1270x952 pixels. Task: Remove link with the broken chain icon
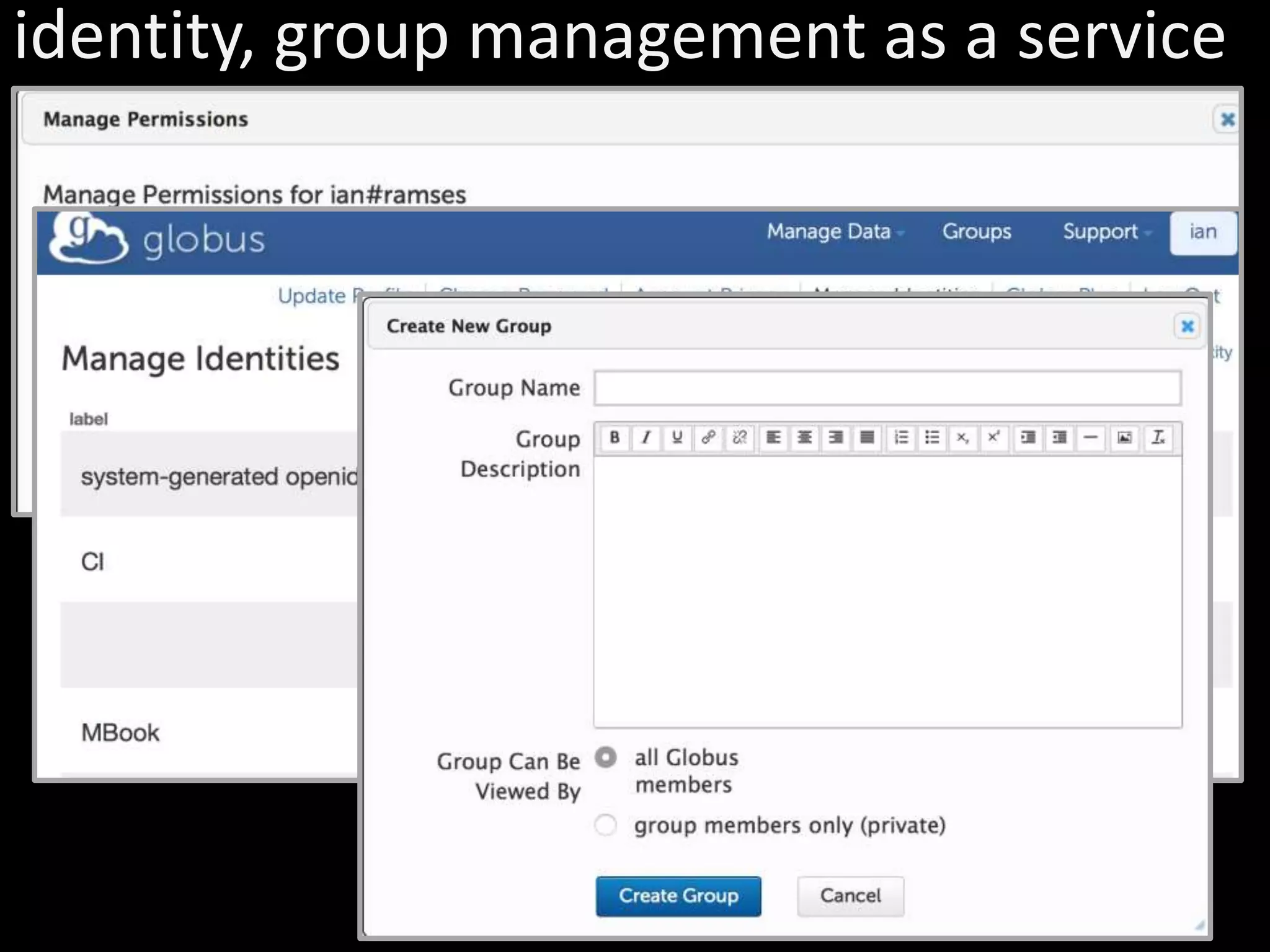click(x=739, y=438)
